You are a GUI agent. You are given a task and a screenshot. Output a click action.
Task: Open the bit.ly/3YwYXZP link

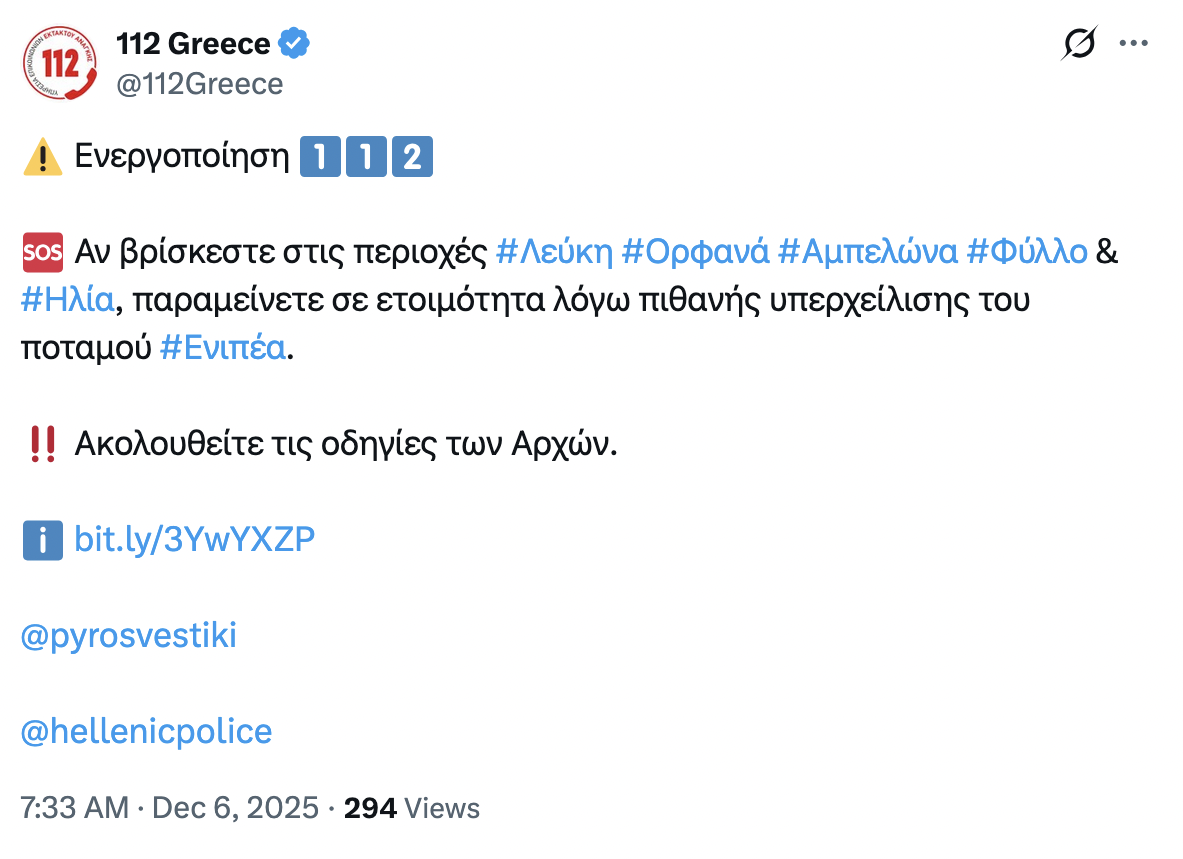pos(195,540)
